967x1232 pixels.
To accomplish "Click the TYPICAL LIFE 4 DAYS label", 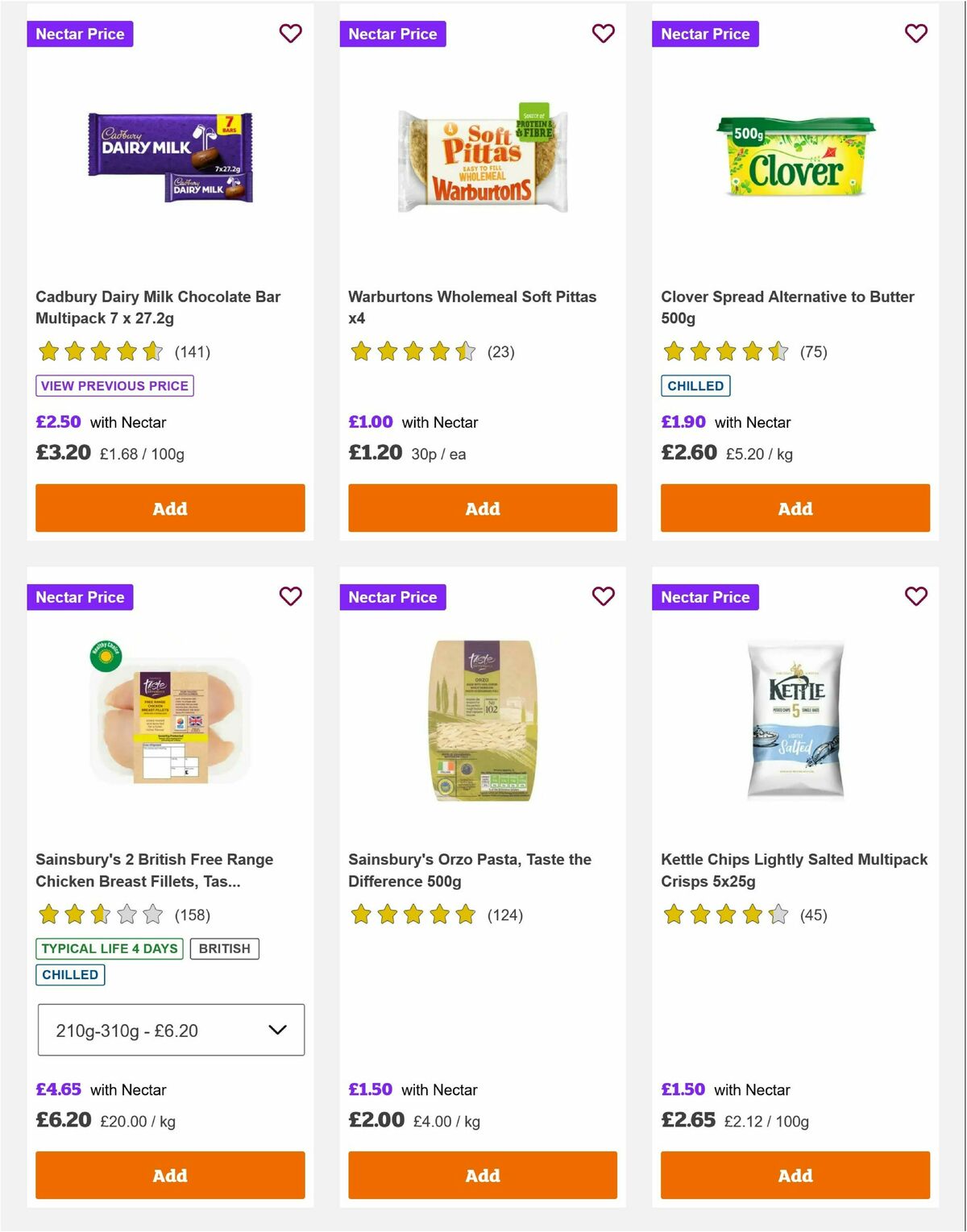I will tap(110, 948).
